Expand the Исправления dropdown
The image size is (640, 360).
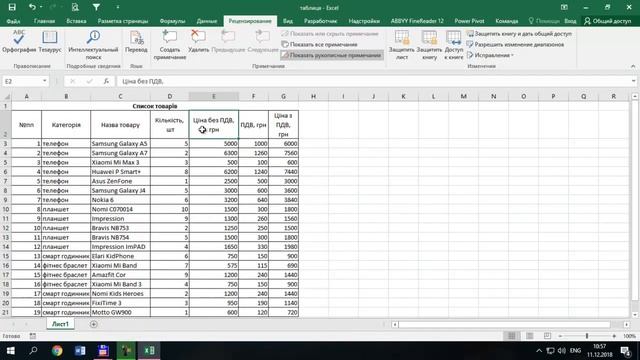490,55
